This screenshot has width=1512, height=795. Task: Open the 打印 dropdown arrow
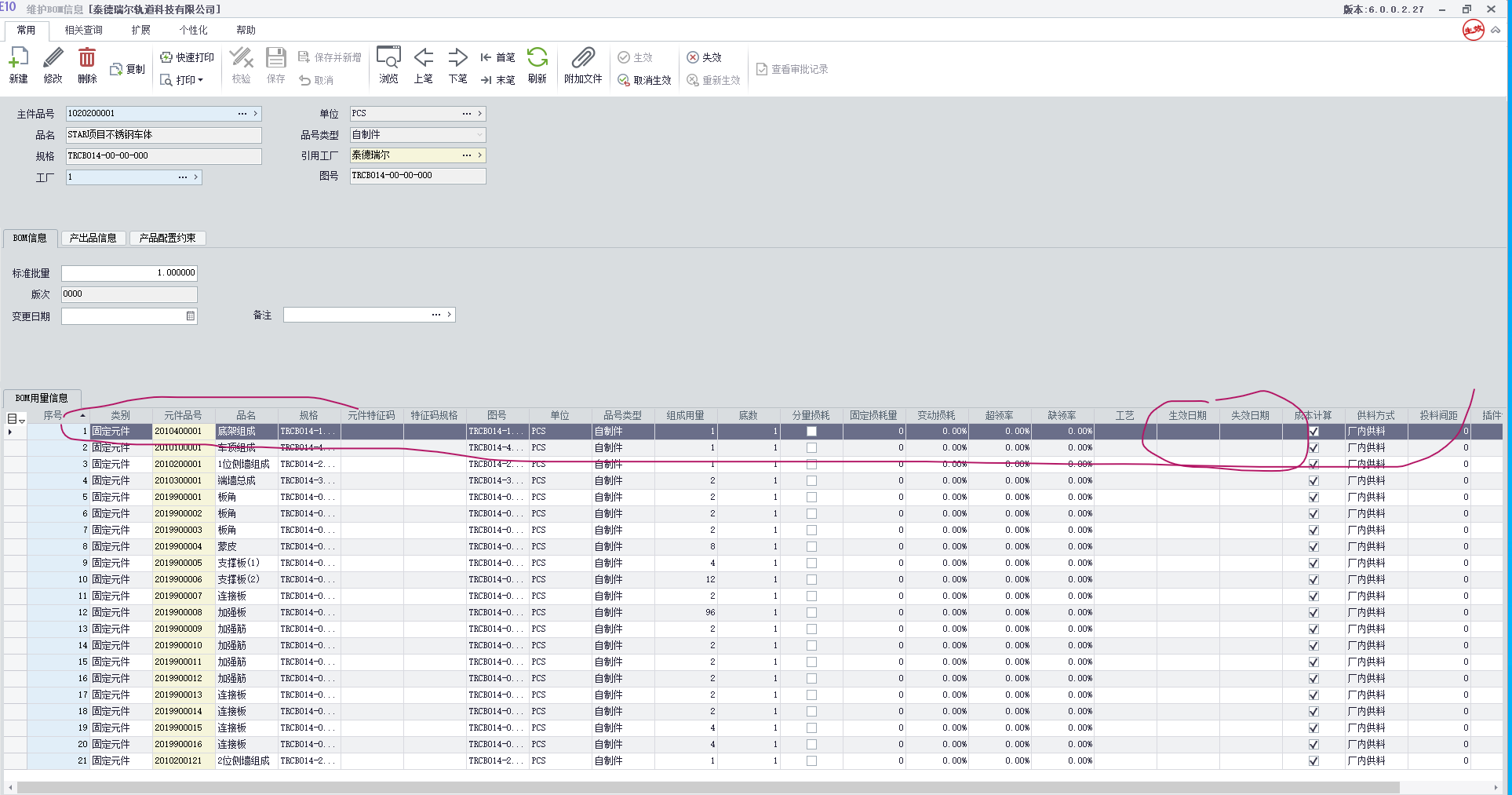pos(201,80)
